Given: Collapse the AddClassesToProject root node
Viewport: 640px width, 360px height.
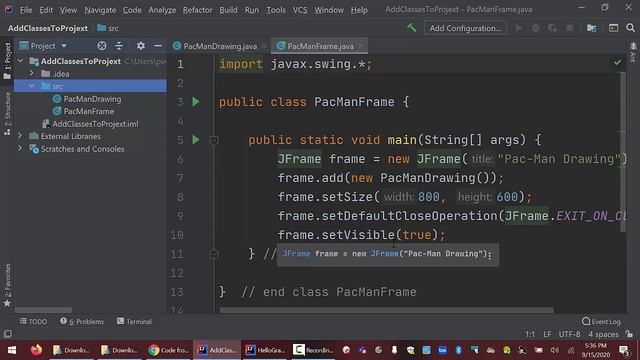Looking at the screenshot, I should click(21, 61).
